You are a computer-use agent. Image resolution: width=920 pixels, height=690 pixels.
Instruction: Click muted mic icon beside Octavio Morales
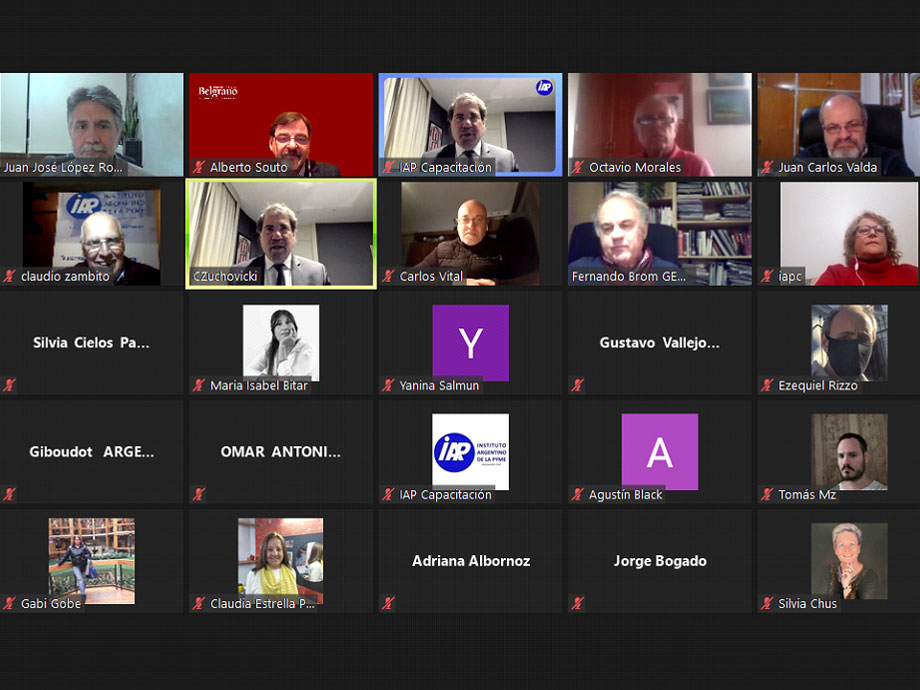tap(578, 168)
